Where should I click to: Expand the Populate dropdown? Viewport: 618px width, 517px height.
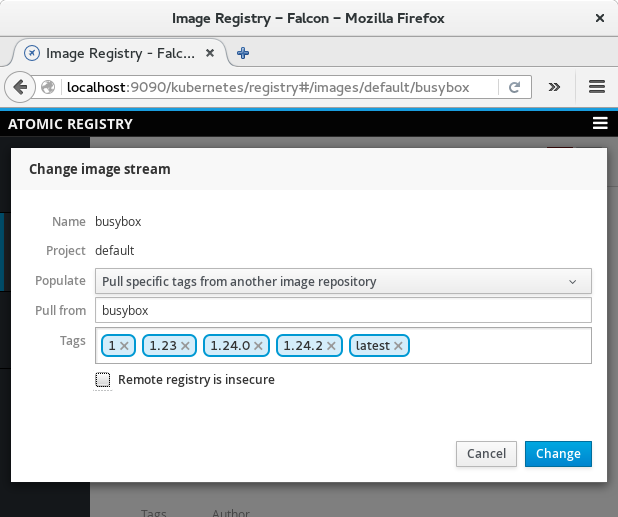pyautogui.click(x=343, y=281)
